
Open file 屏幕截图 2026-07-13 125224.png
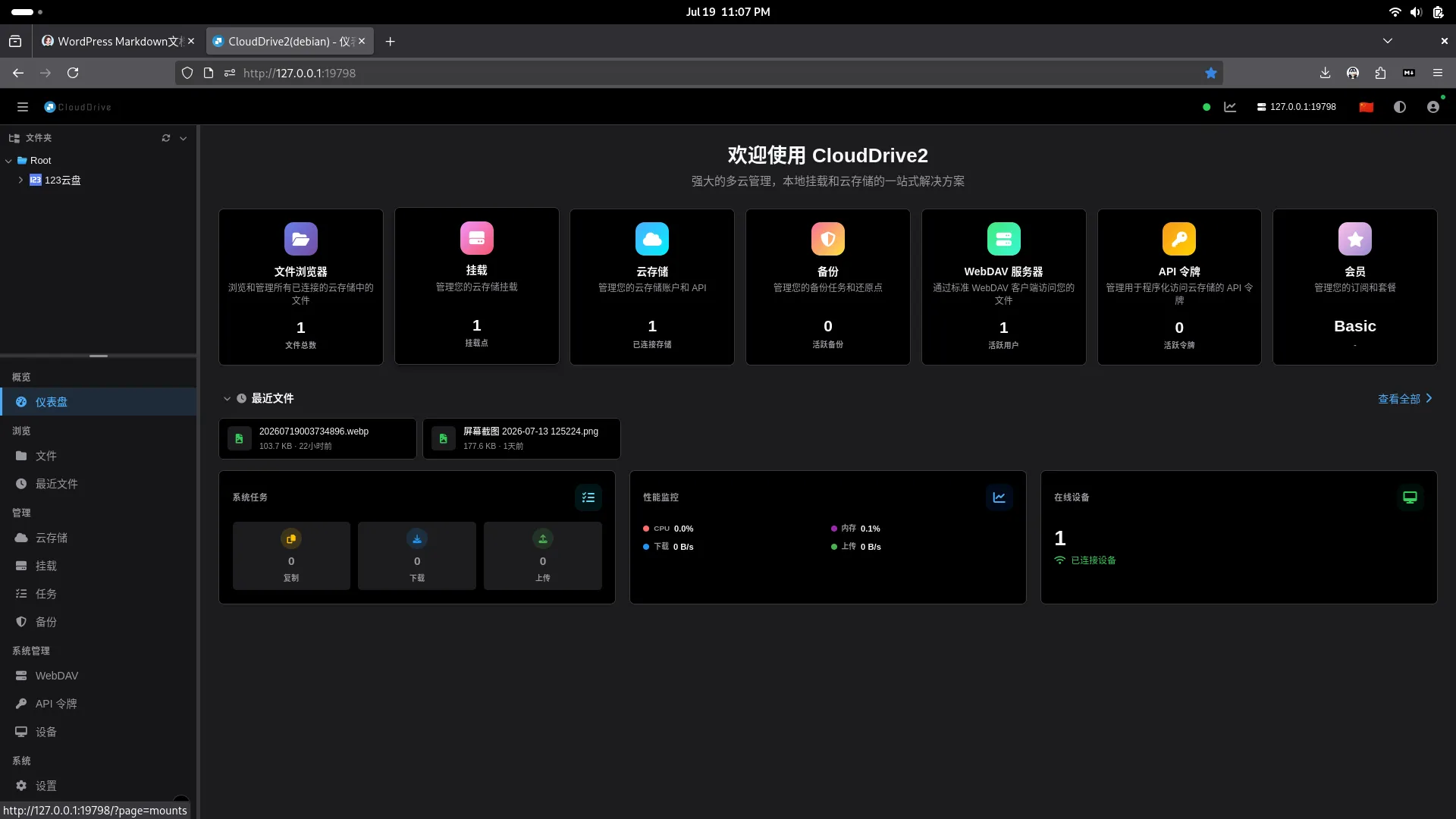522,438
